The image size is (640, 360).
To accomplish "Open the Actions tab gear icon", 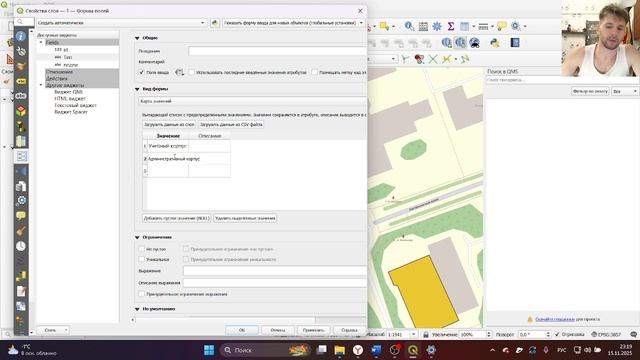I will [21, 200].
